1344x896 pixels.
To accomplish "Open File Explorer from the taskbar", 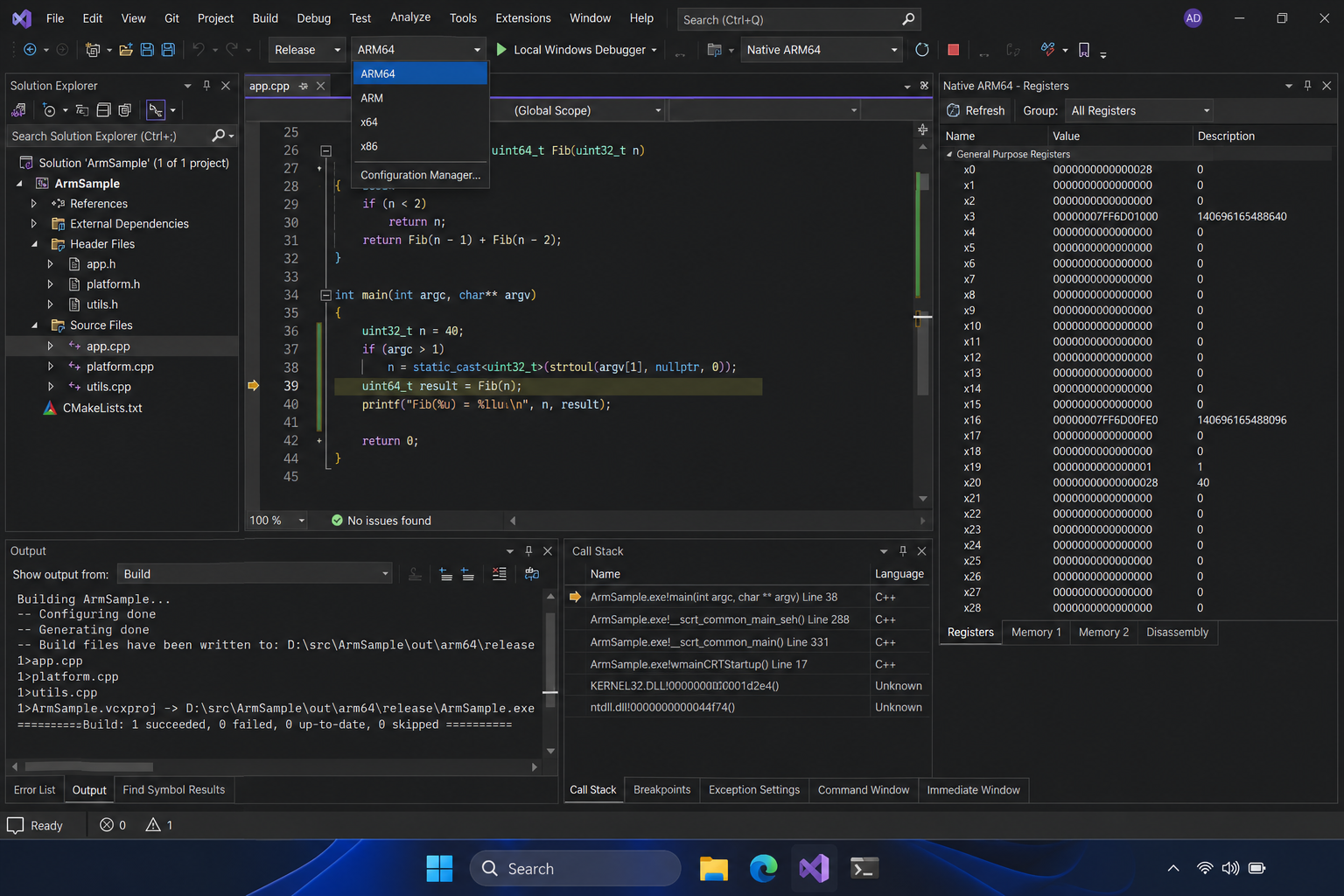I will coord(714,868).
